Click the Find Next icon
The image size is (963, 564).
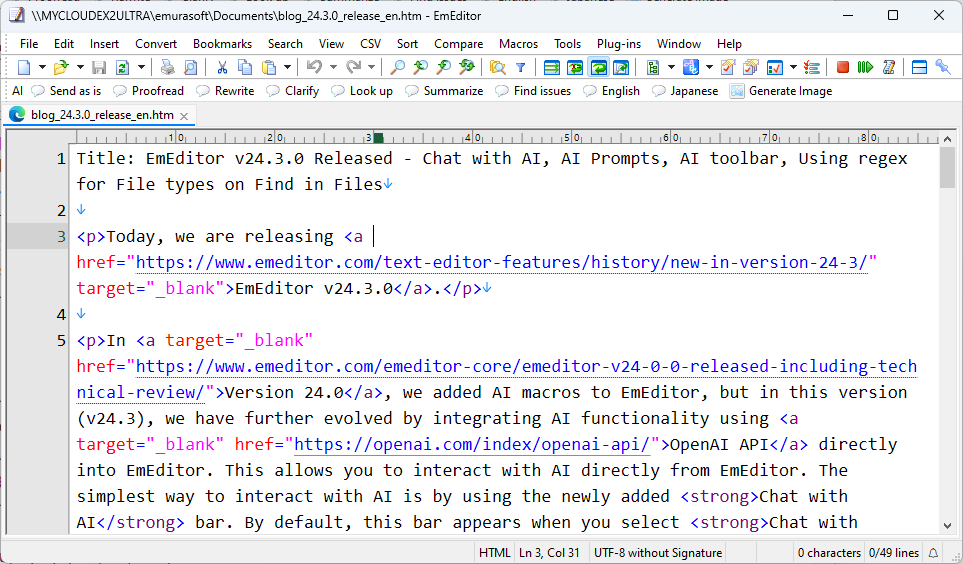[x=421, y=67]
